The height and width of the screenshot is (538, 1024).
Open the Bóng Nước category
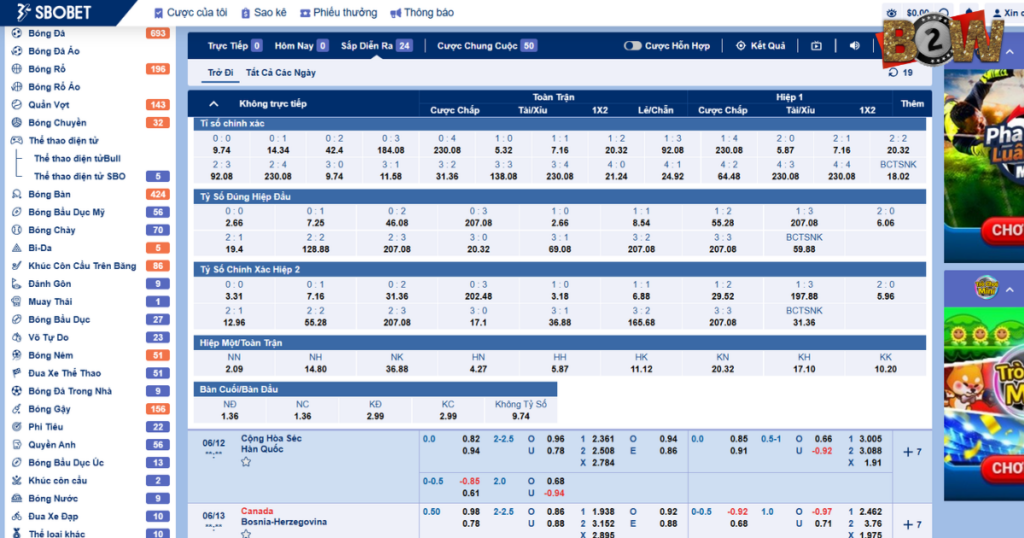click(x=52, y=498)
